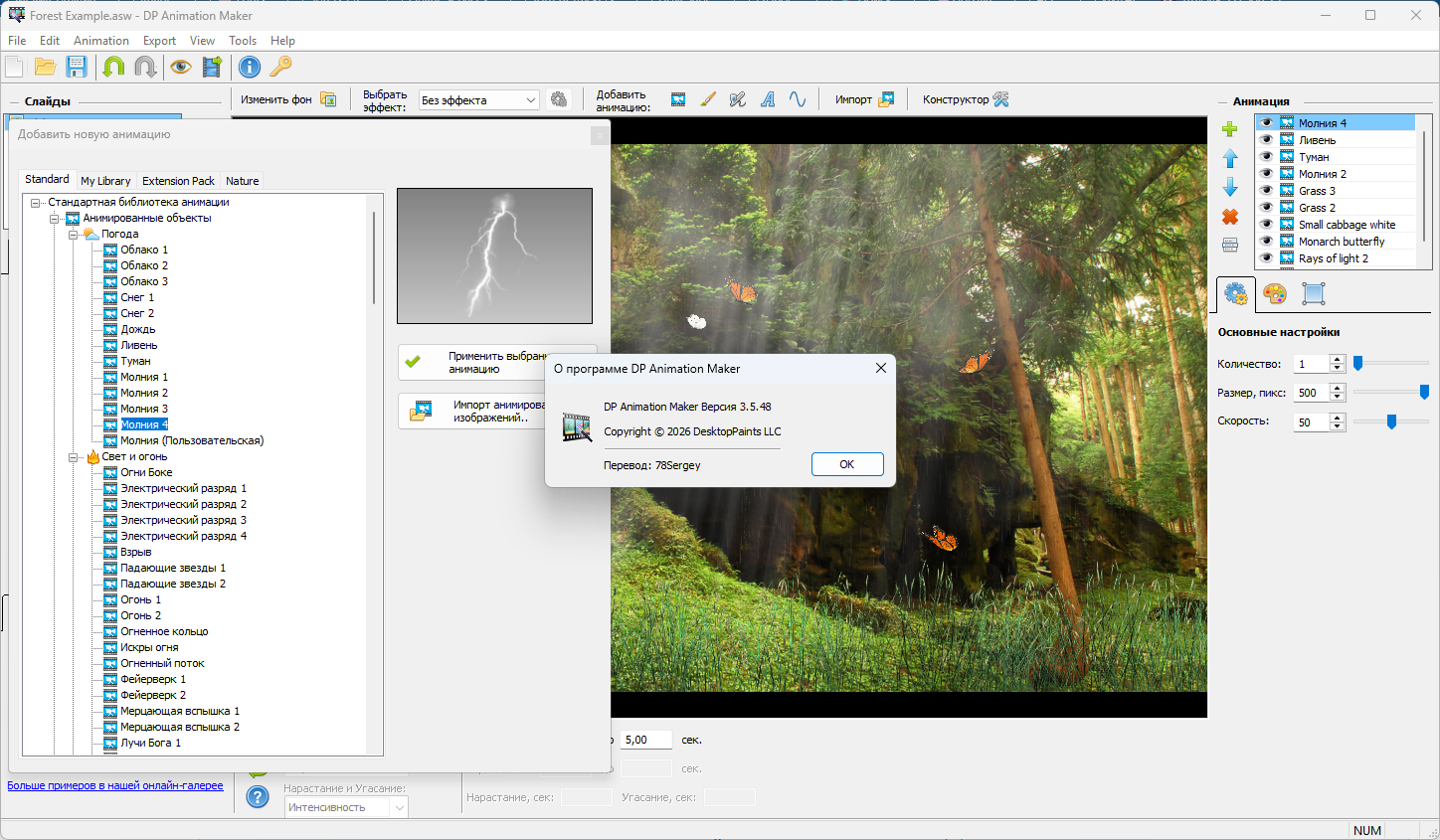Click OK in the about dialog
1440x840 pixels.
click(x=847, y=464)
